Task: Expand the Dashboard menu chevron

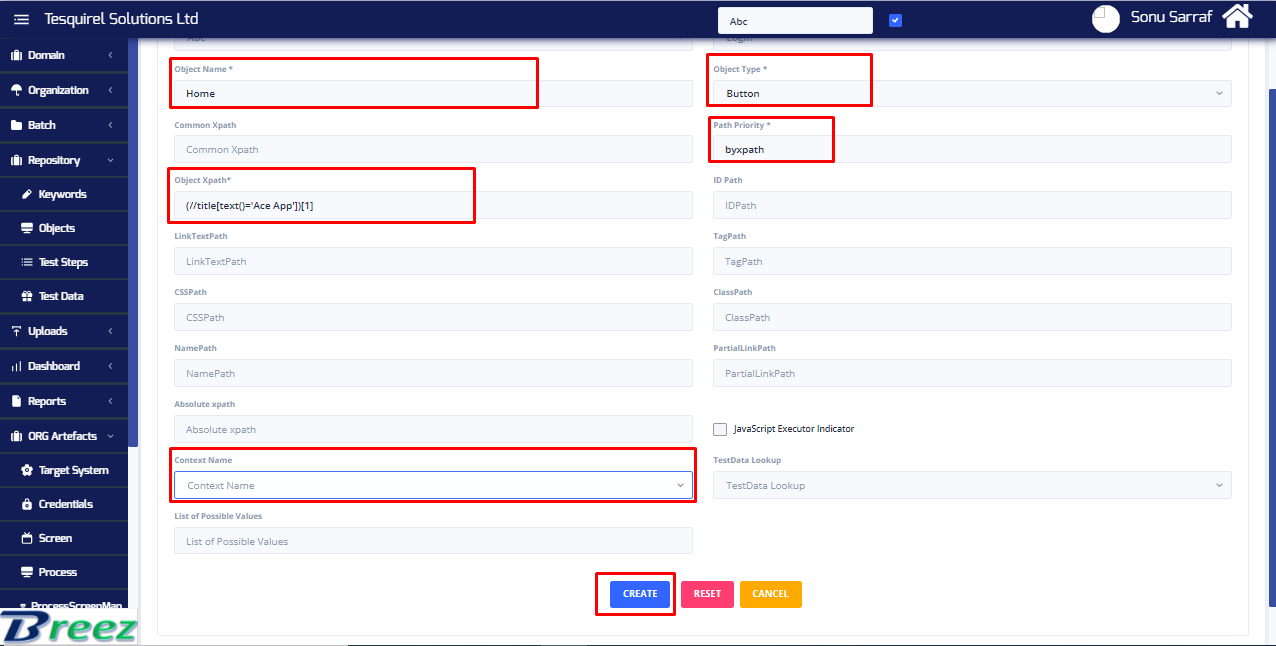Action: pos(110,366)
